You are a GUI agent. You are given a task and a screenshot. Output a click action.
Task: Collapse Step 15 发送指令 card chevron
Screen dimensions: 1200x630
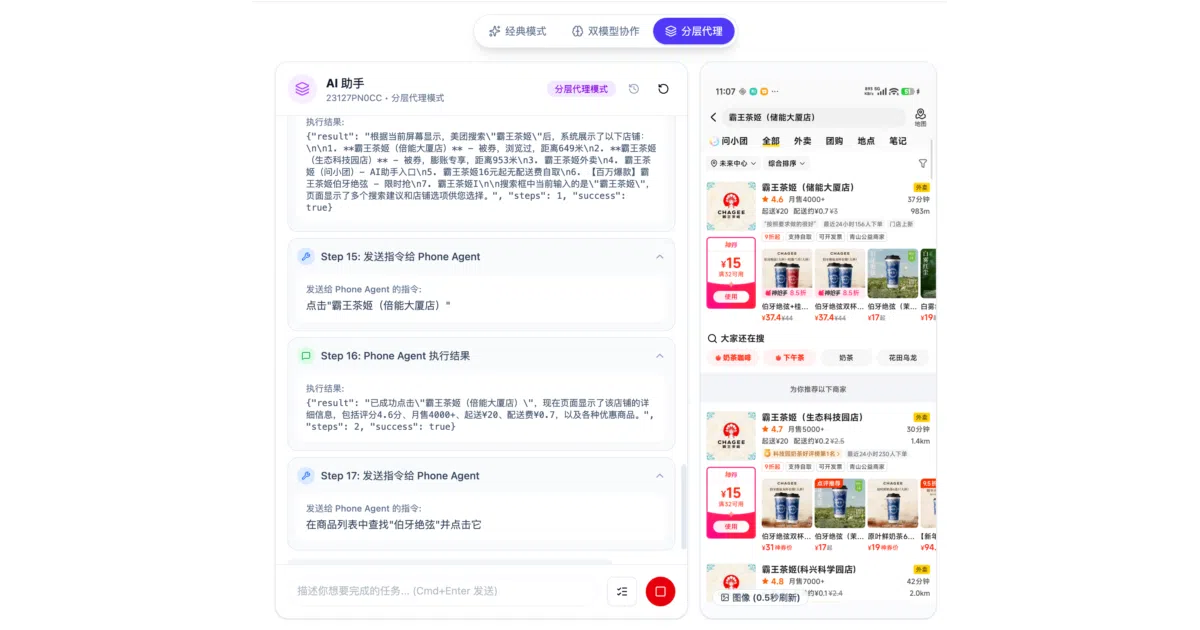[x=660, y=257]
